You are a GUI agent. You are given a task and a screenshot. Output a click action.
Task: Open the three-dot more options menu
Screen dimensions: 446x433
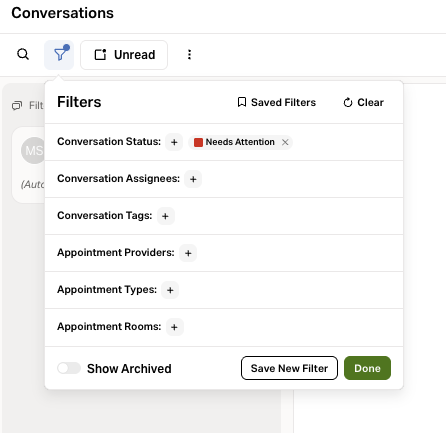(189, 55)
